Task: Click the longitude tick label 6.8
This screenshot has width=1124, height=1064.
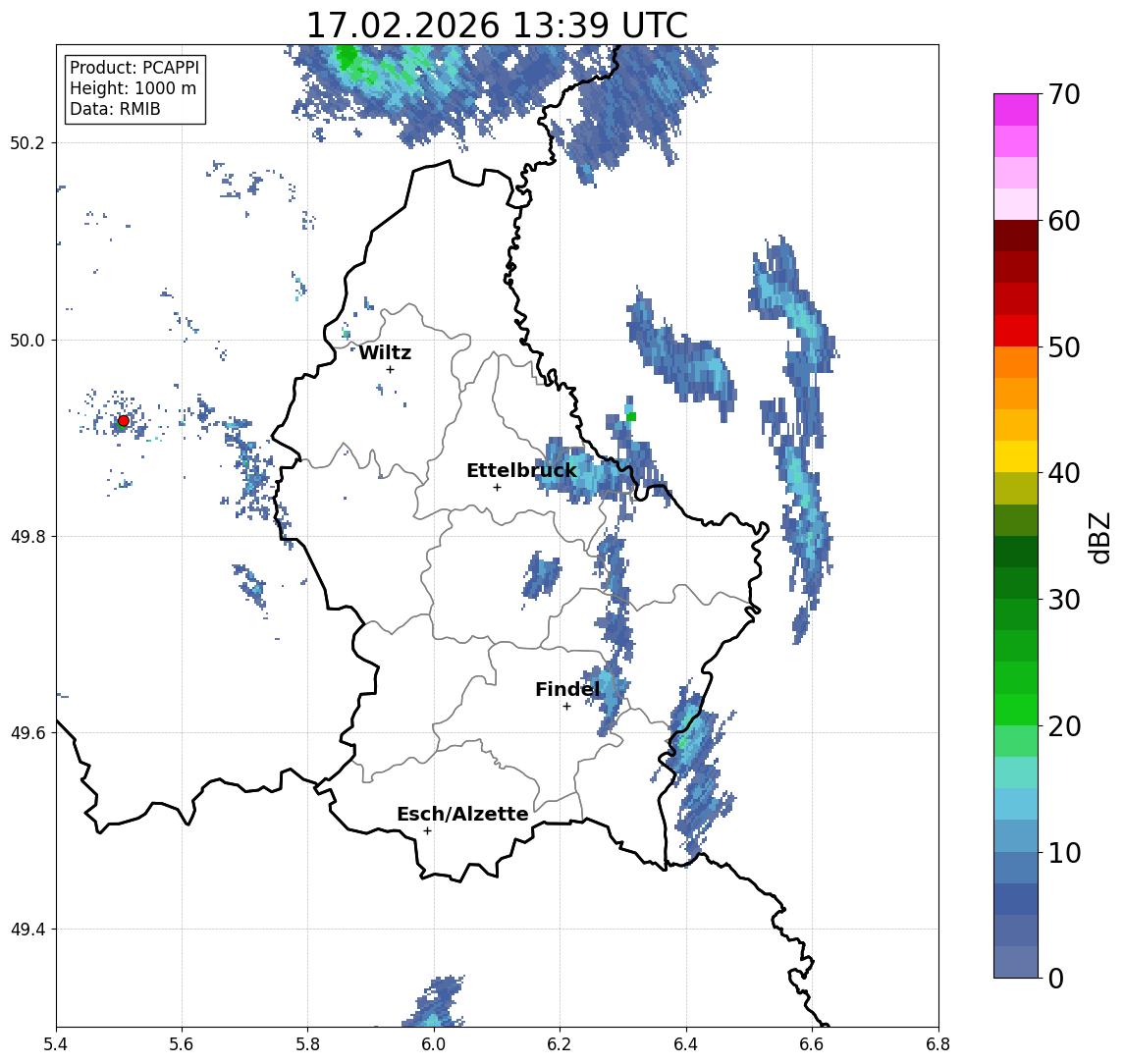Action: pyautogui.click(x=938, y=1044)
